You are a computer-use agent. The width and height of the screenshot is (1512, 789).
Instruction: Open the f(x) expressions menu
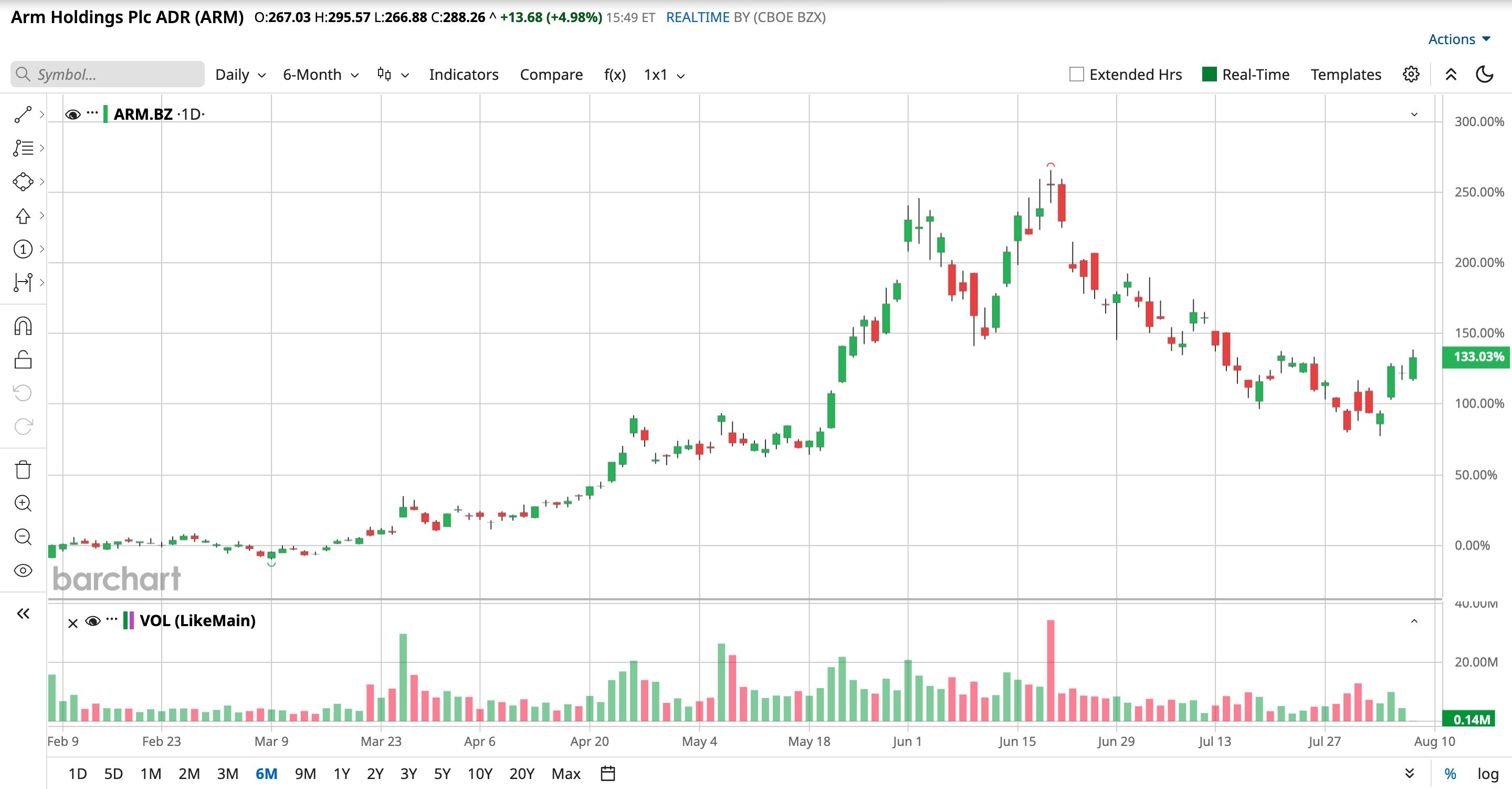(x=615, y=75)
